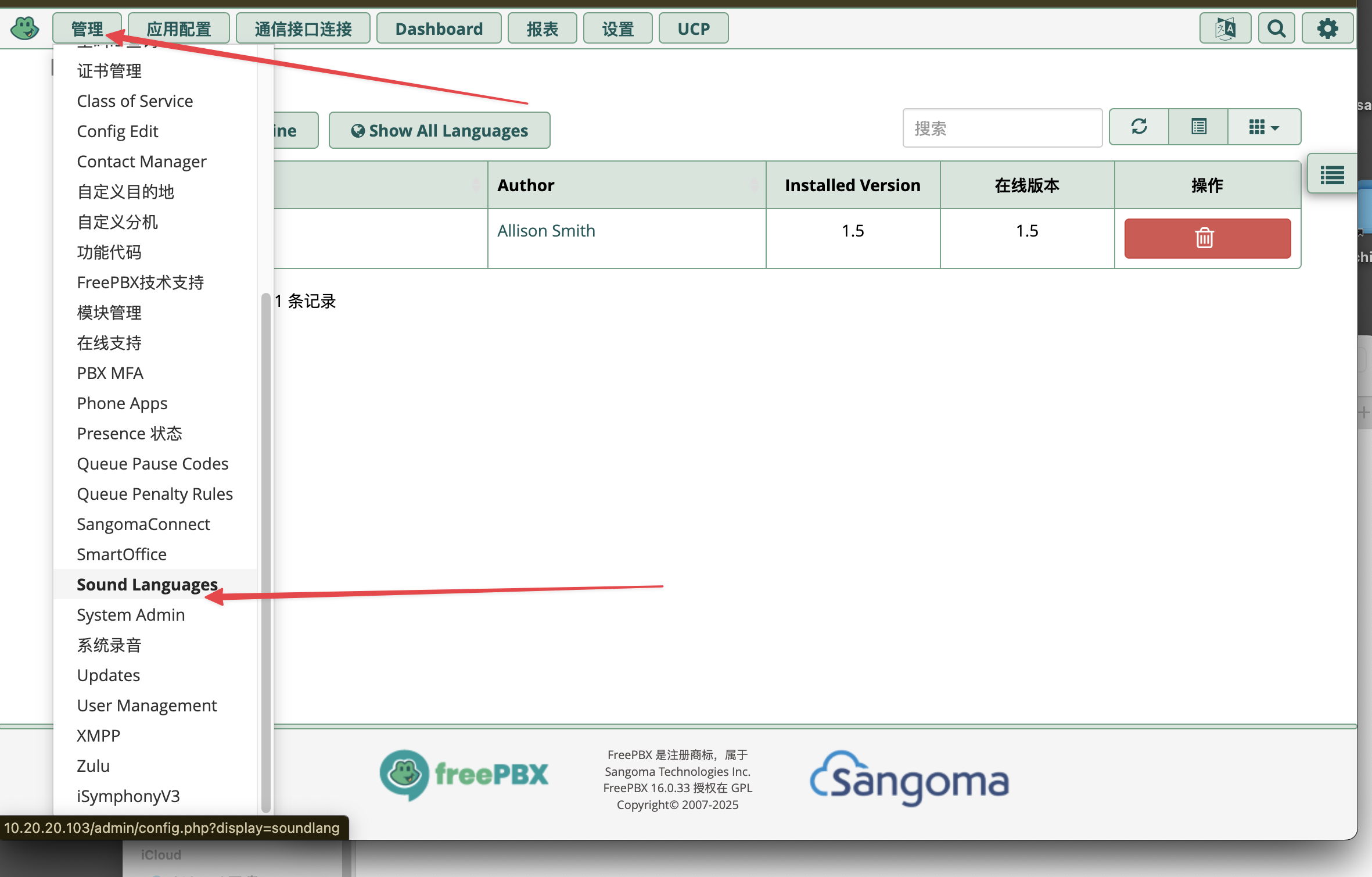Open the Allison Smith author link
Viewport: 1372px width, 877px height.
(546, 231)
